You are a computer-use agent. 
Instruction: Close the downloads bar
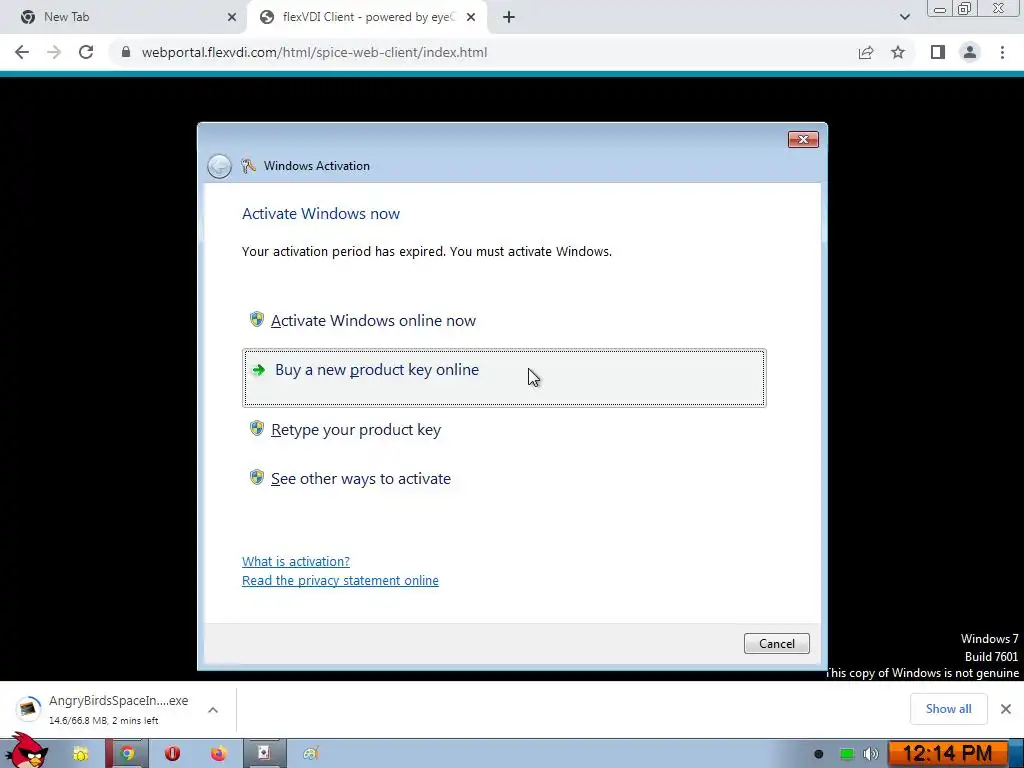pyautogui.click(x=1006, y=709)
